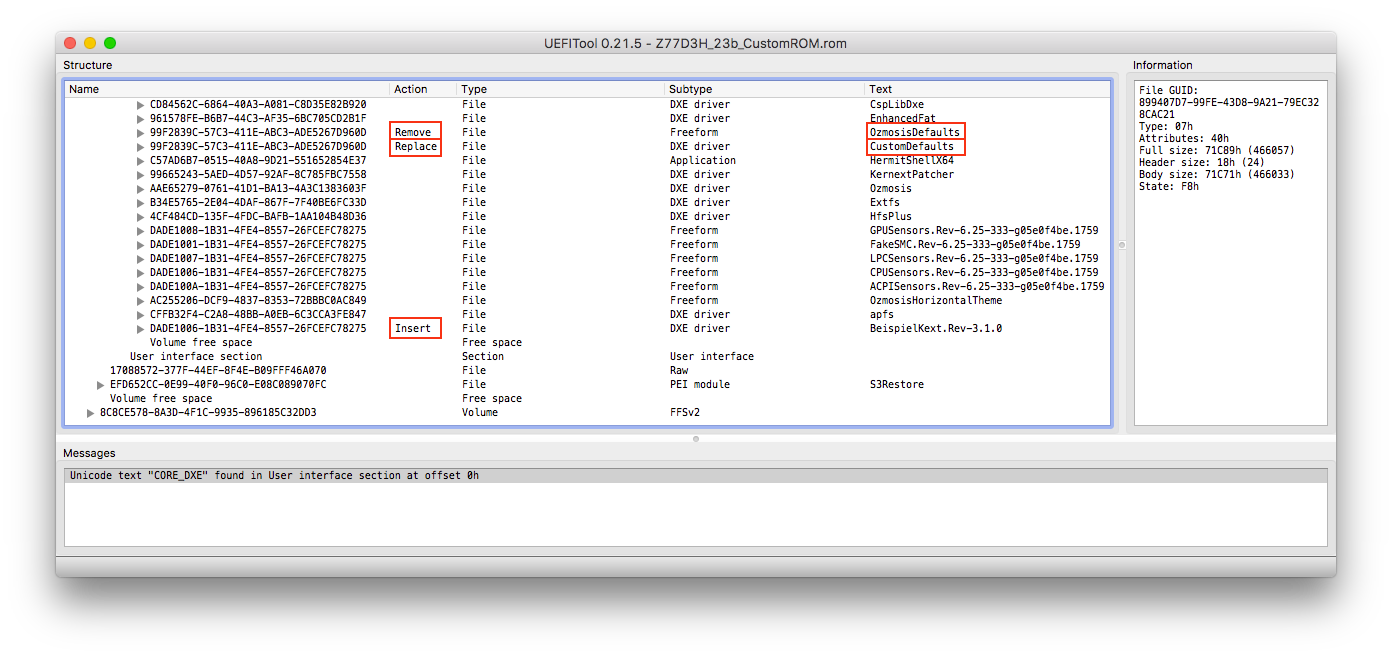Click the FFSv2 subtype cell

coord(685,412)
